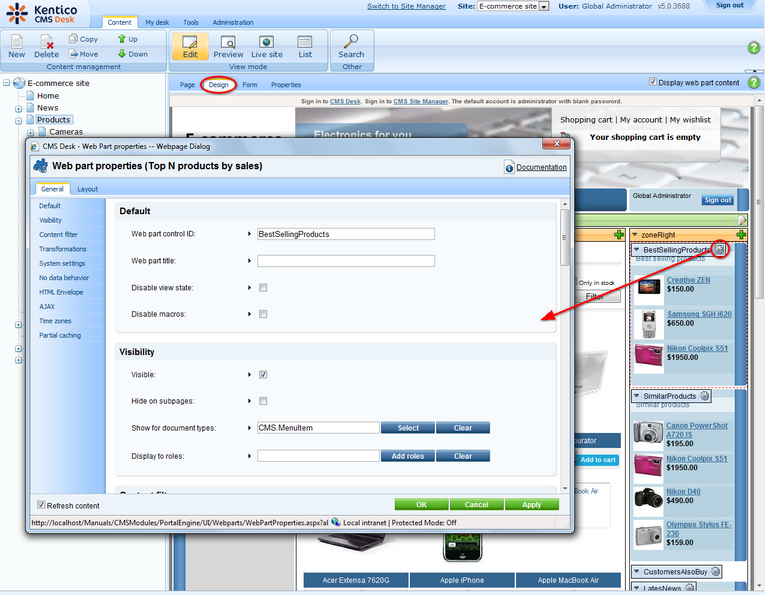The height and width of the screenshot is (595, 765).
Task: Open help via green question icon top right
Action: click(x=754, y=47)
